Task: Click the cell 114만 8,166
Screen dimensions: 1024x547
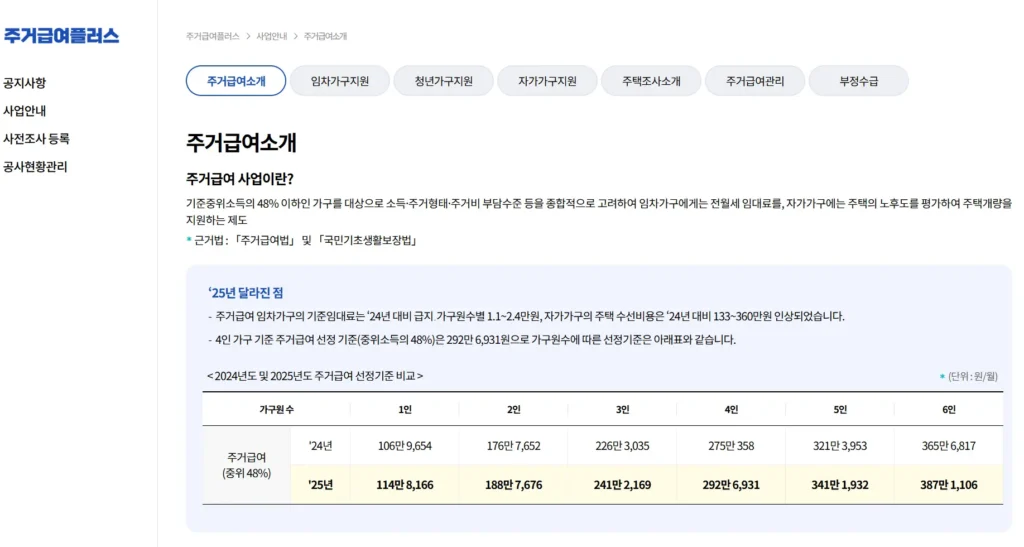Action: pos(405,485)
